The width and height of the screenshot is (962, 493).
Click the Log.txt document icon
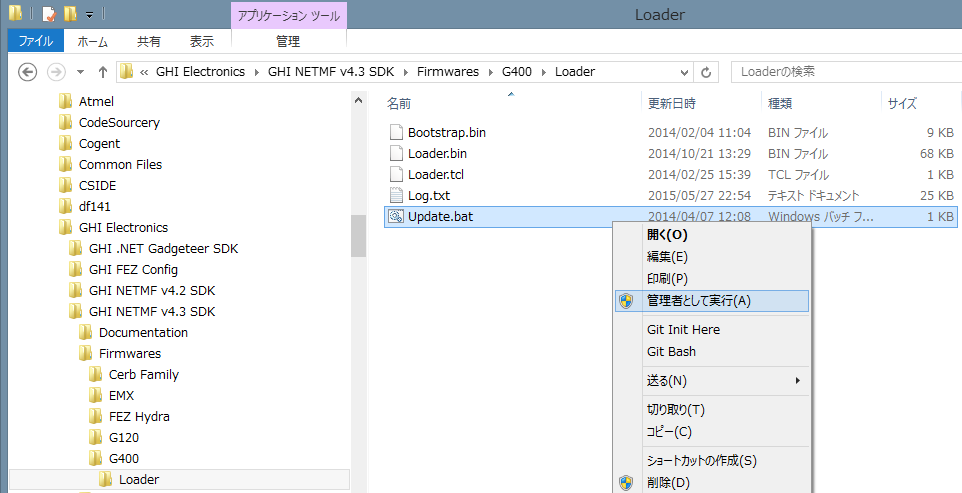(x=396, y=196)
